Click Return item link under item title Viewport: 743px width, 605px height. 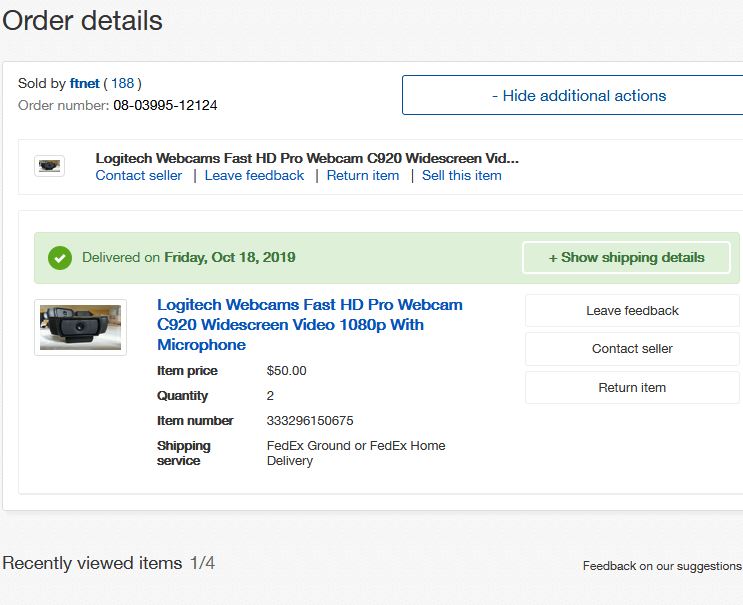(x=363, y=176)
